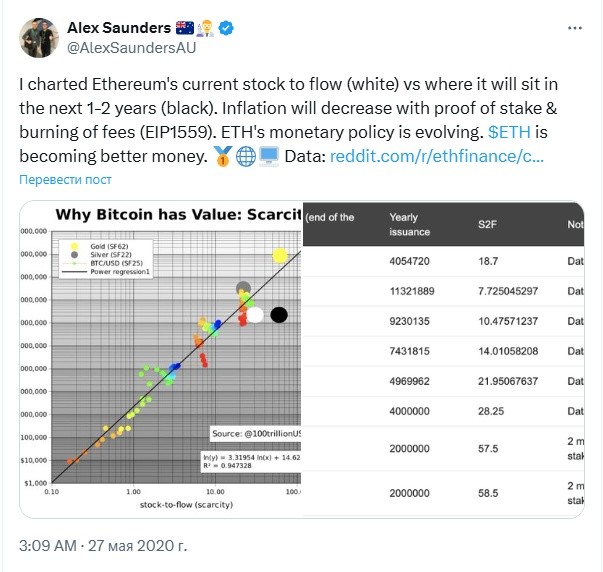Click the S2F column header
Screen dimensions: 603x572
point(487,224)
